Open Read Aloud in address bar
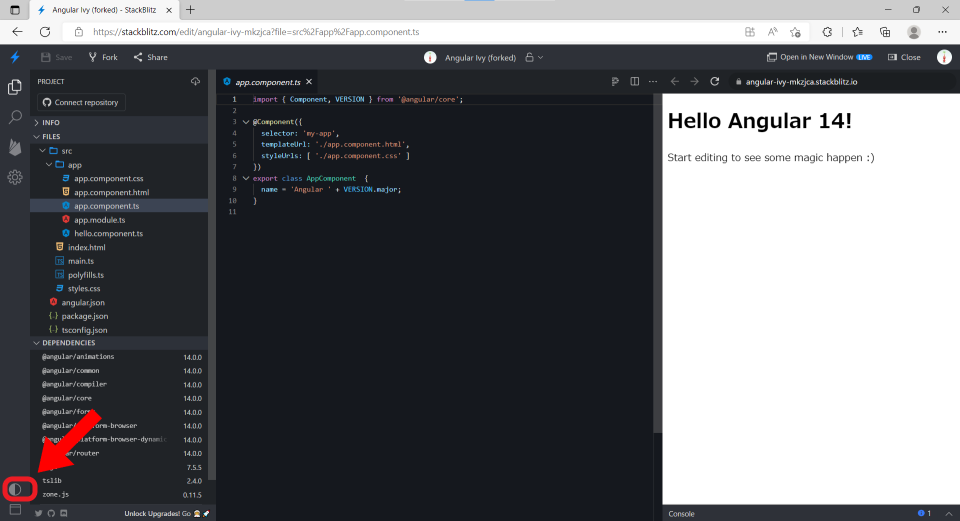This screenshot has width=960, height=521. [x=773, y=32]
